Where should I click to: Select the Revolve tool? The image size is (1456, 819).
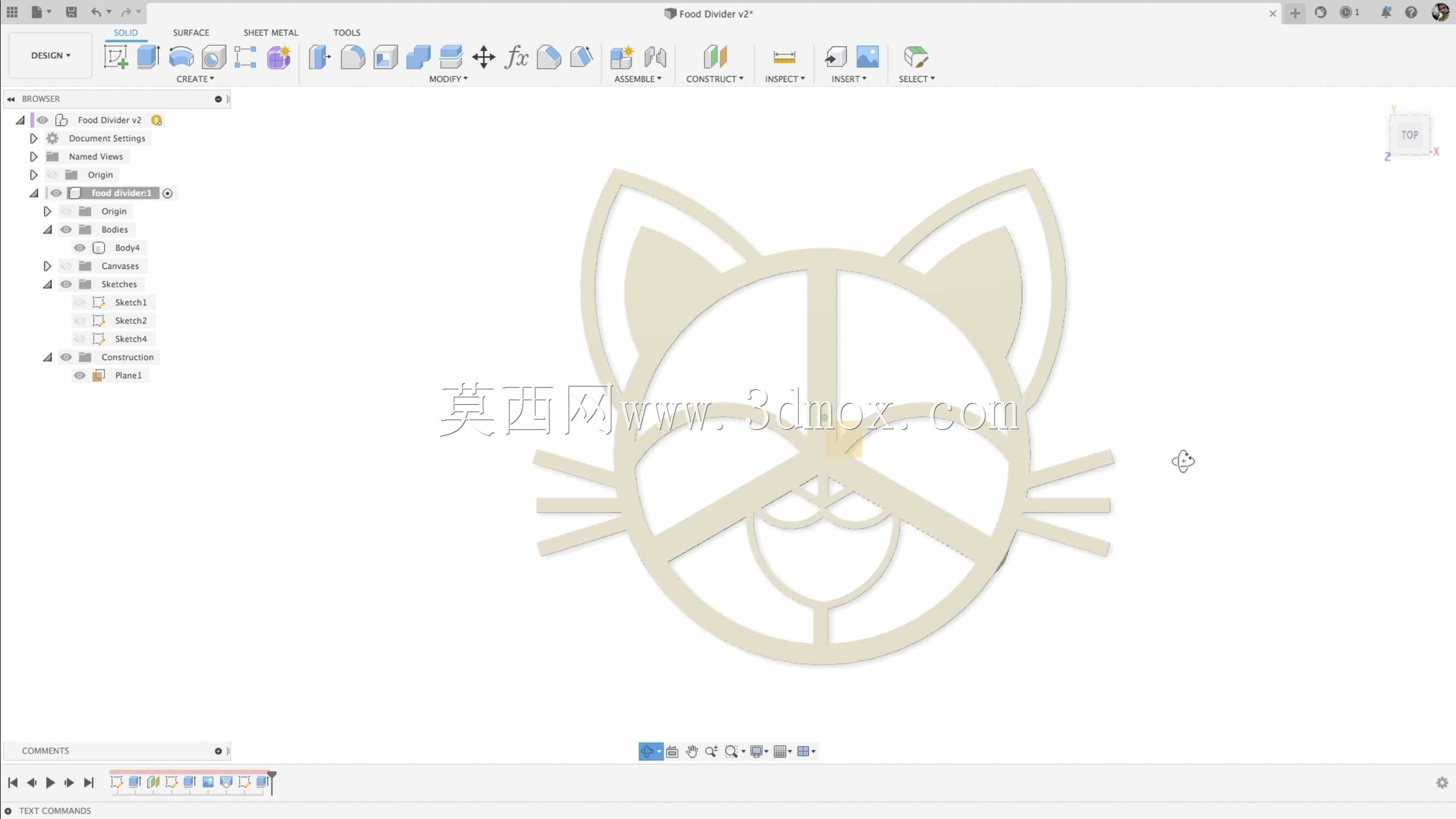[181, 57]
